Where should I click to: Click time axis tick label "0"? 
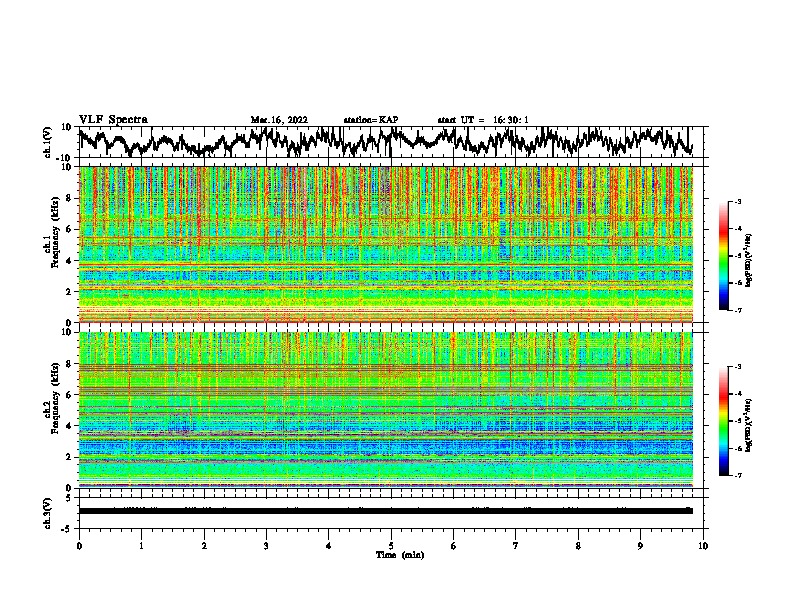[79, 546]
